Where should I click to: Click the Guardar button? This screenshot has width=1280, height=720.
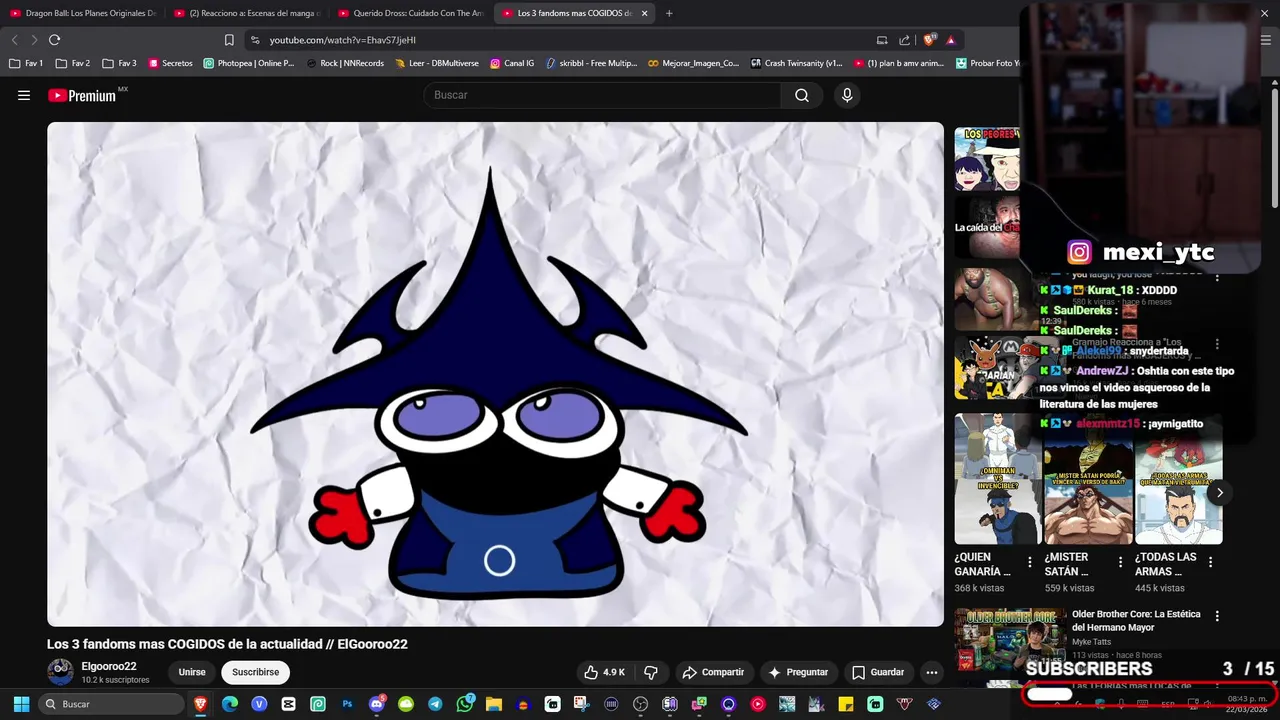click(878, 672)
